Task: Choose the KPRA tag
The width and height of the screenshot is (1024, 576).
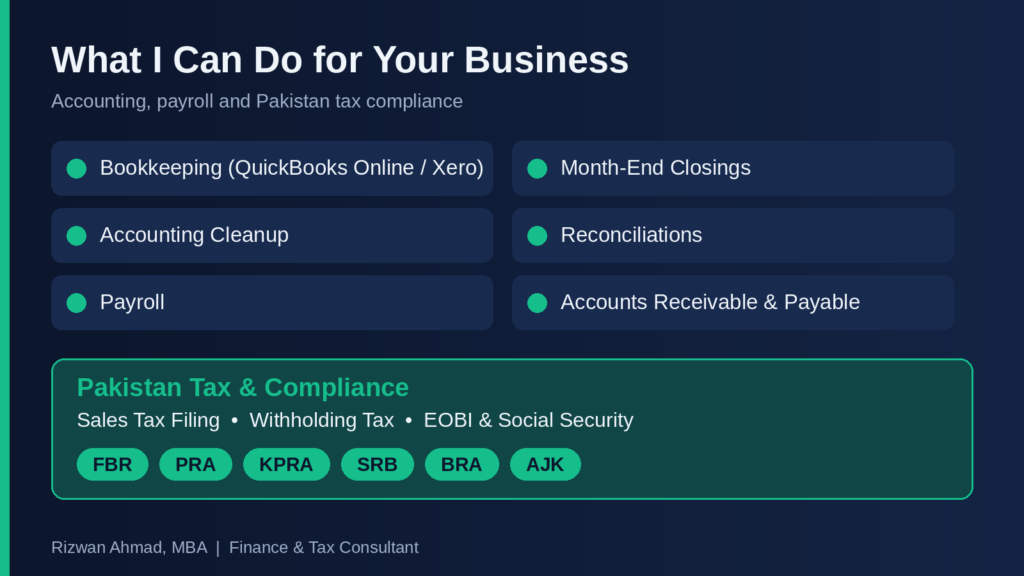Action: point(286,464)
